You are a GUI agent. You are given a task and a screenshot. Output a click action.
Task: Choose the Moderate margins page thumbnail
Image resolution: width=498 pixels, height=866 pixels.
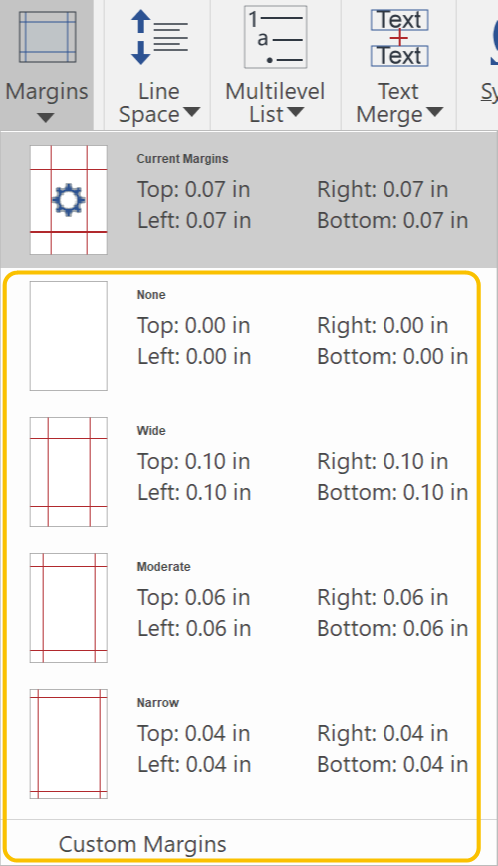pyautogui.click(x=68, y=608)
